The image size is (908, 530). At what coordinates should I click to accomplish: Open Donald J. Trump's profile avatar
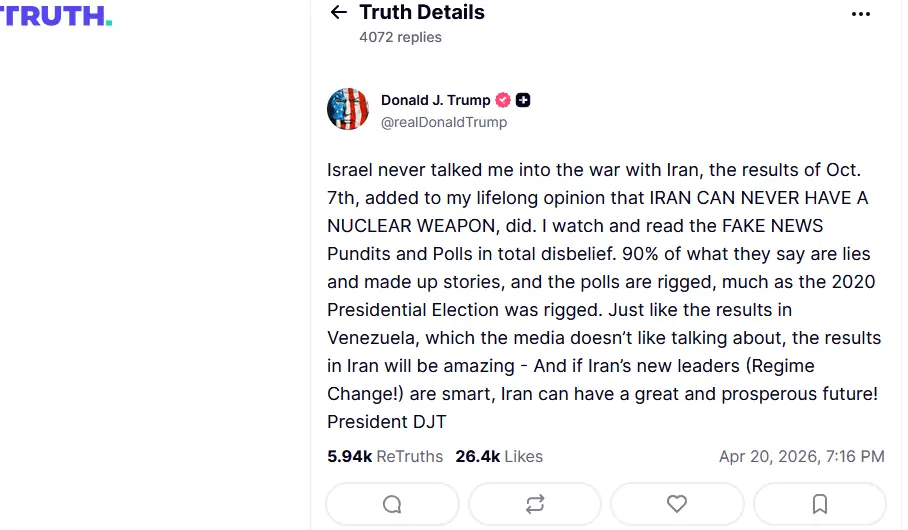(348, 109)
